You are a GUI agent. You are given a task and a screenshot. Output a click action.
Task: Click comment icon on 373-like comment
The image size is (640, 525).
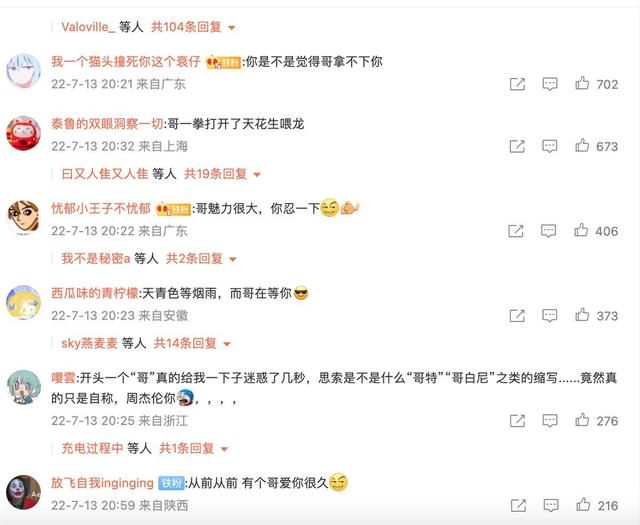coord(550,315)
